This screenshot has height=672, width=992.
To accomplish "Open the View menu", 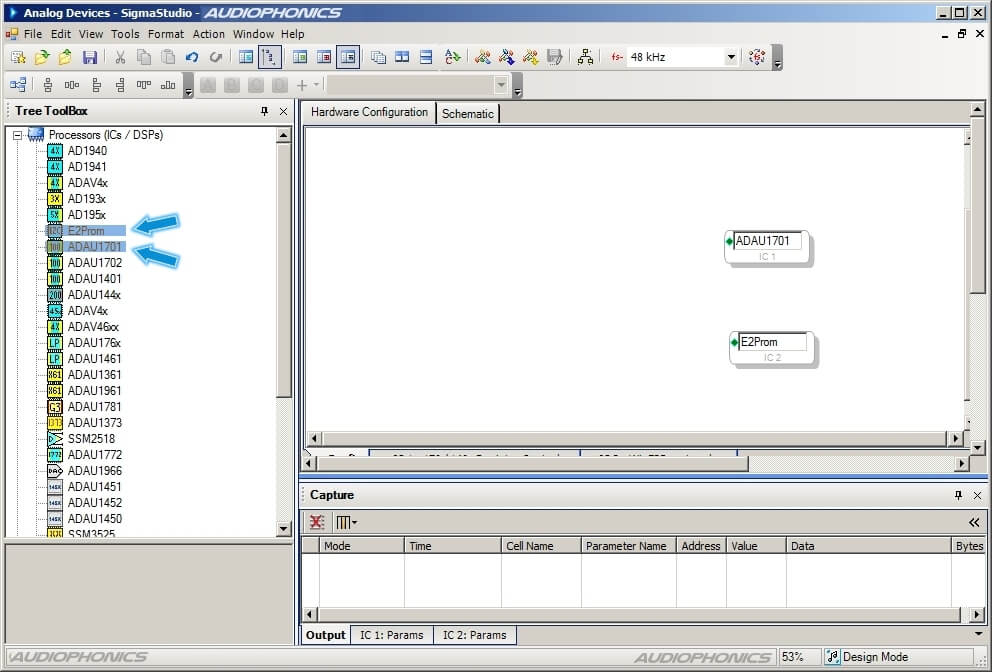I will [90, 34].
